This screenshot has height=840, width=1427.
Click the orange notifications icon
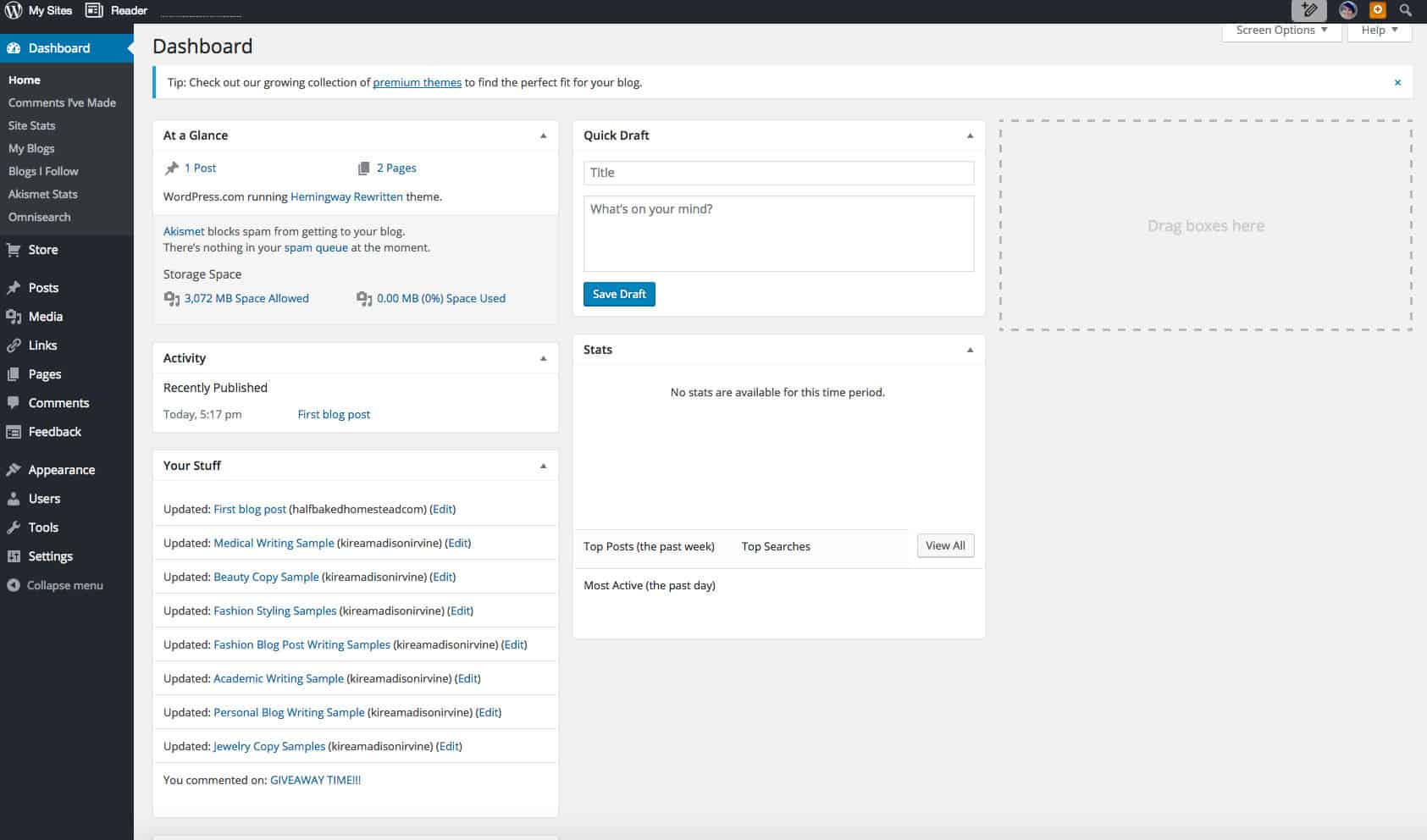coord(1375,10)
